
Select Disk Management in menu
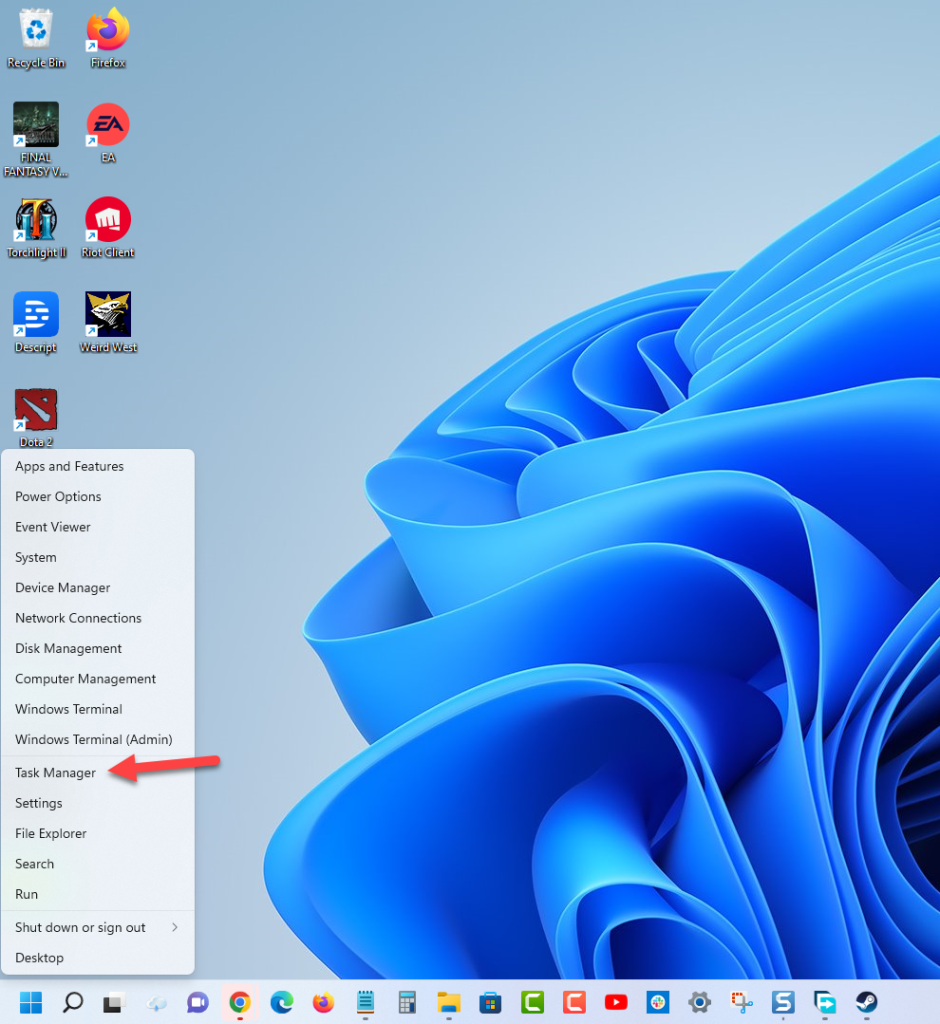pyautogui.click(x=98, y=648)
